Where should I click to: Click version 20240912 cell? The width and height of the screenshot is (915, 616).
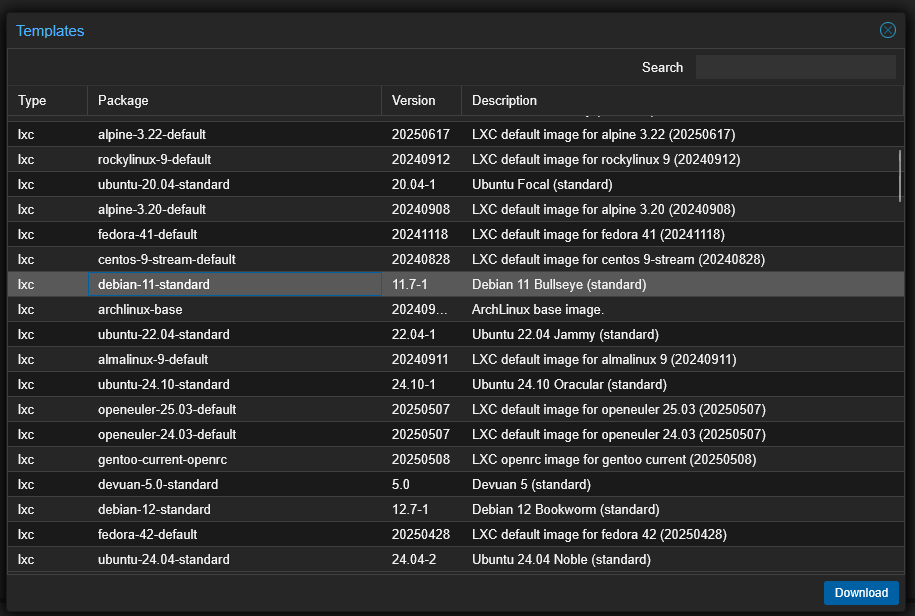click(421, 159)
